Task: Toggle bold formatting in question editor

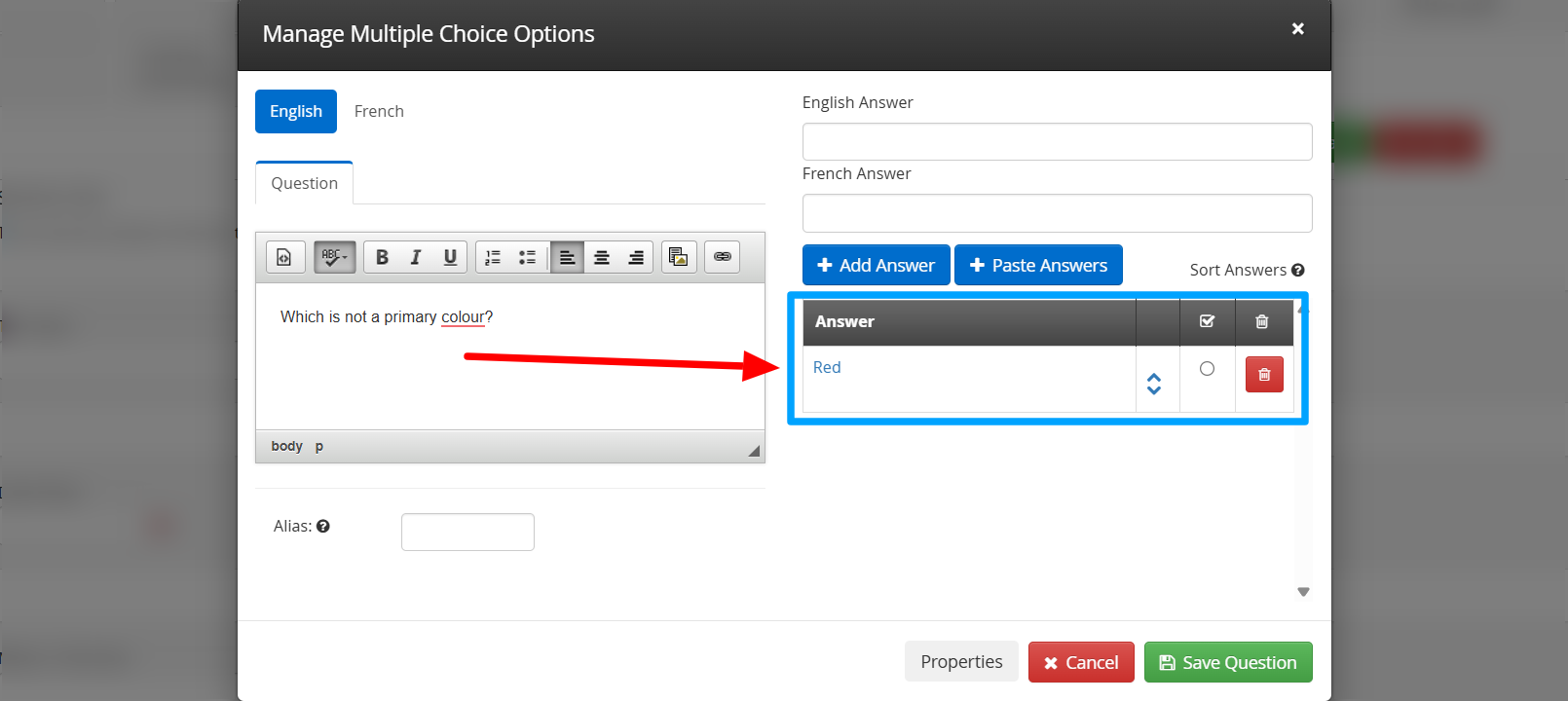Action: point(382,257)
